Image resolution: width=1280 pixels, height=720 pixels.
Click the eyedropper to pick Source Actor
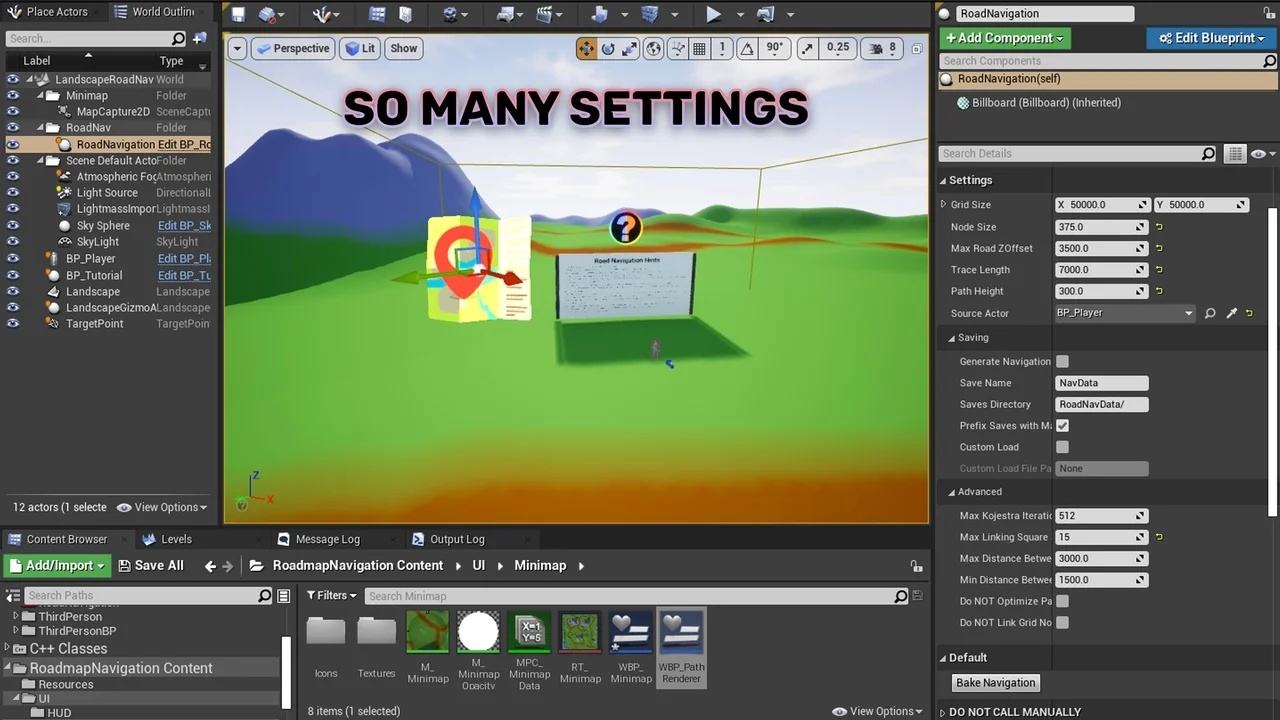(1232, 313)
